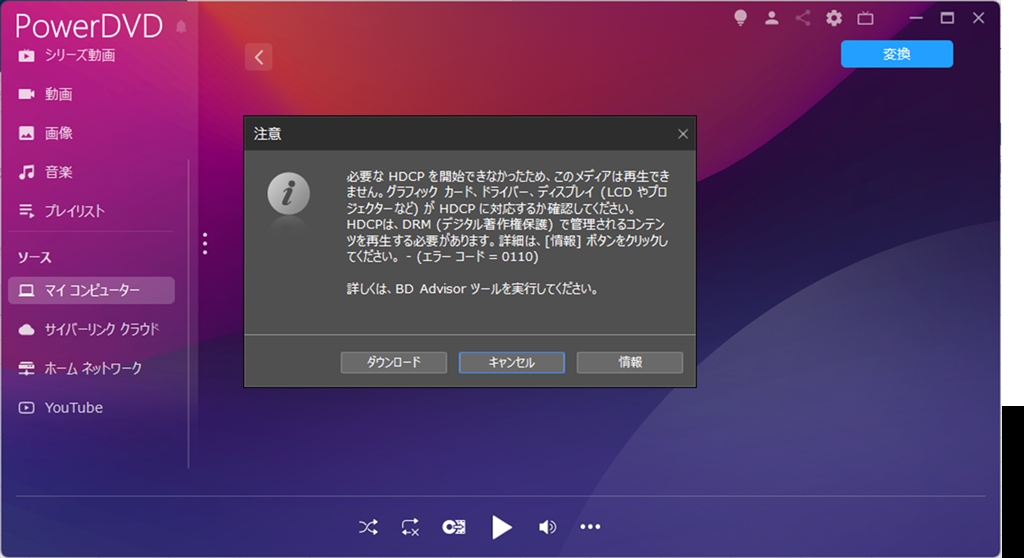Minimize the PowerDVD window

pyautogui.click(x=916, y=18)
